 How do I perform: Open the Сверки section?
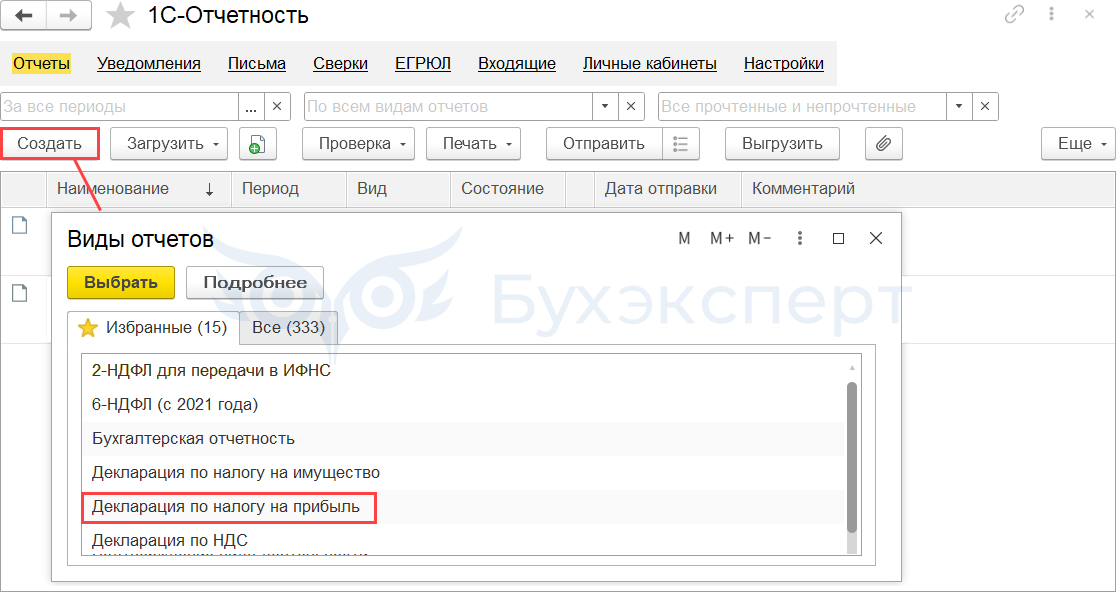tap(340, 63)
